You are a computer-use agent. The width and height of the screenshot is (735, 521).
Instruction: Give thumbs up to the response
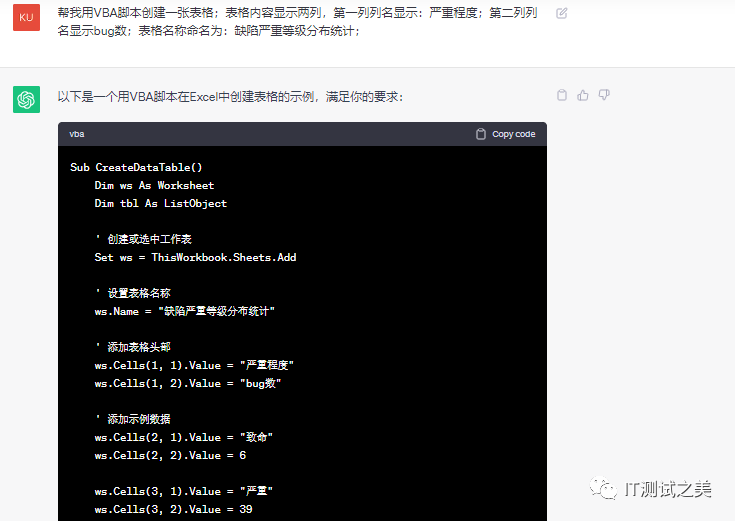click(583, 95)
